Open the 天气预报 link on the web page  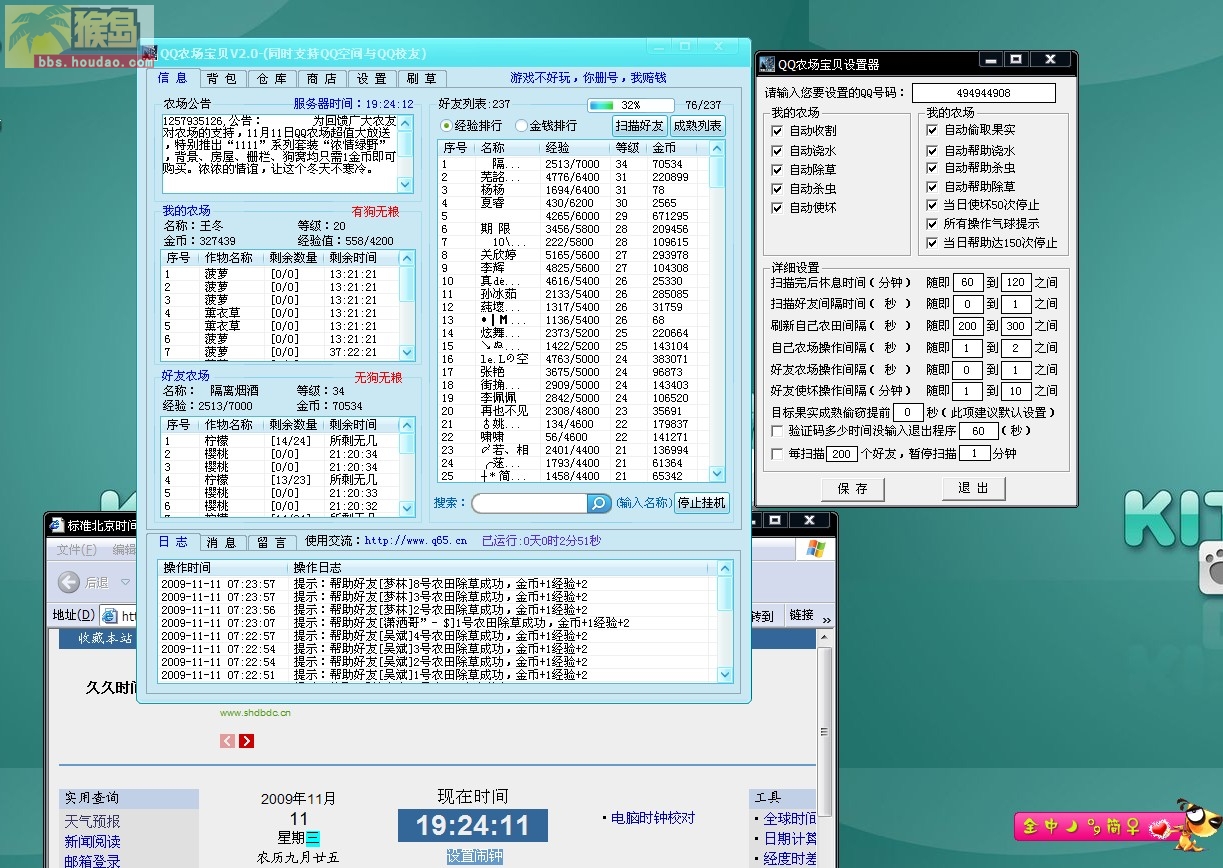click(x=92, y=822)
